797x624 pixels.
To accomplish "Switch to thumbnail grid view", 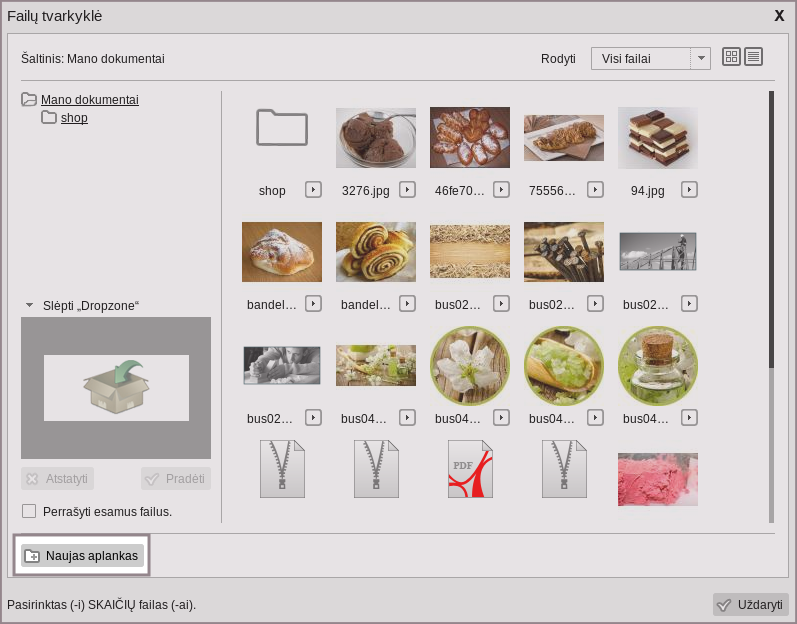I will pos(731,57).
